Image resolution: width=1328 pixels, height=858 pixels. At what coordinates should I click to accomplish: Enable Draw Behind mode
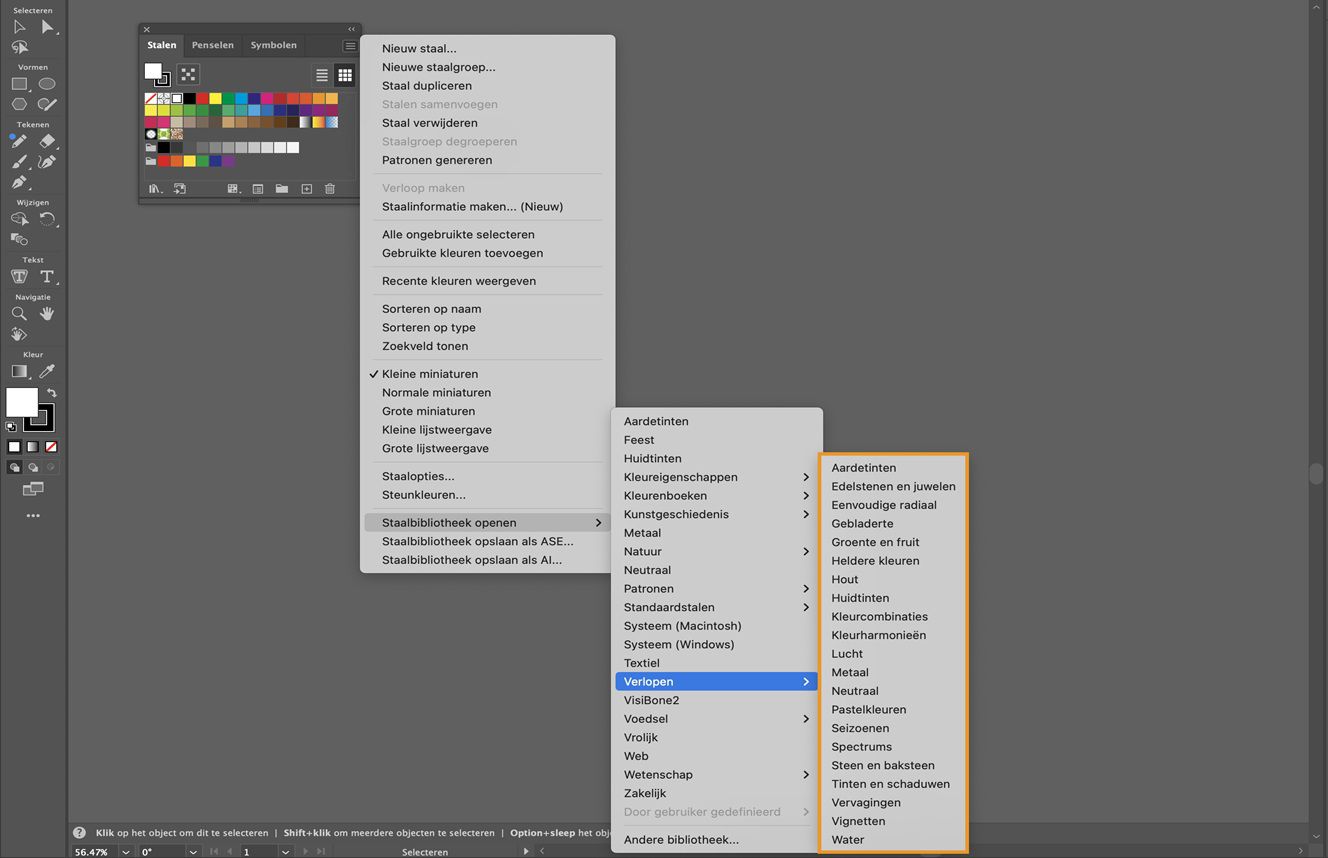pyautogui.click(x=33, y=467)
